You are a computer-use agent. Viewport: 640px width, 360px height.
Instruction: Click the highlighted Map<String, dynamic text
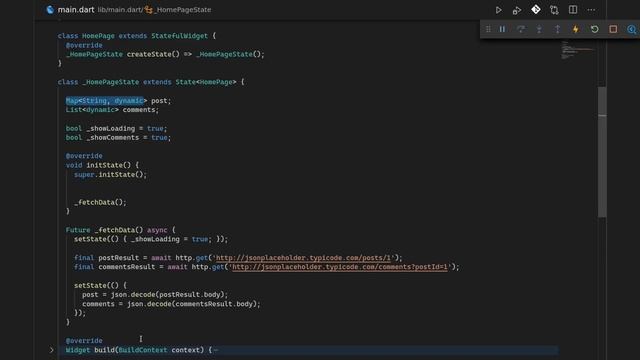click(x=104, y=100)
